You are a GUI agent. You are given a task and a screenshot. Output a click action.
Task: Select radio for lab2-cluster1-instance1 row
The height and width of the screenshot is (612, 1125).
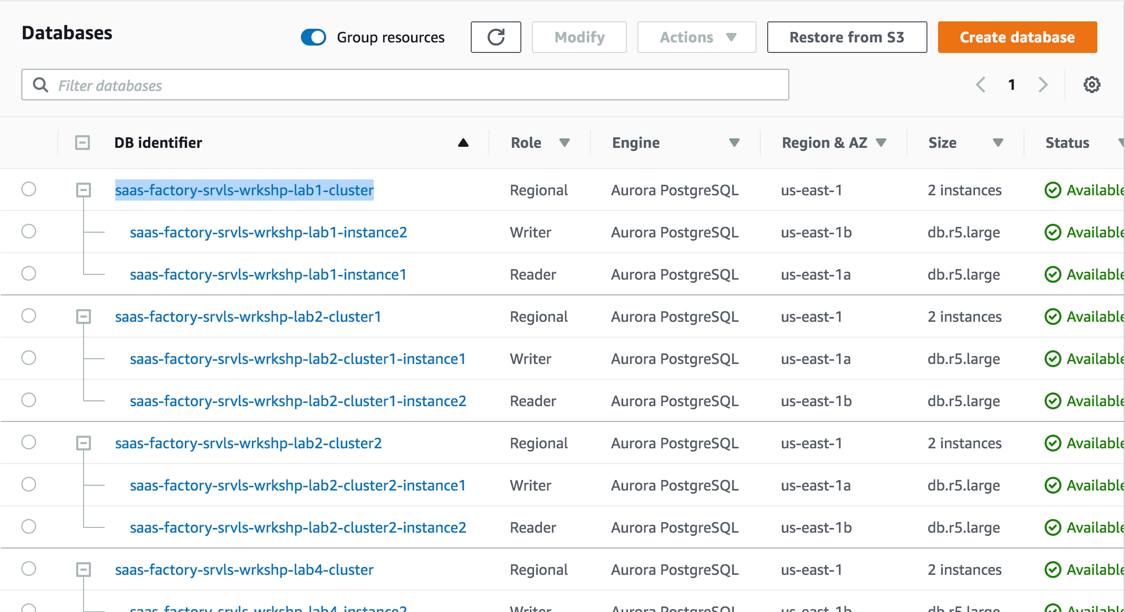(29, 358)
